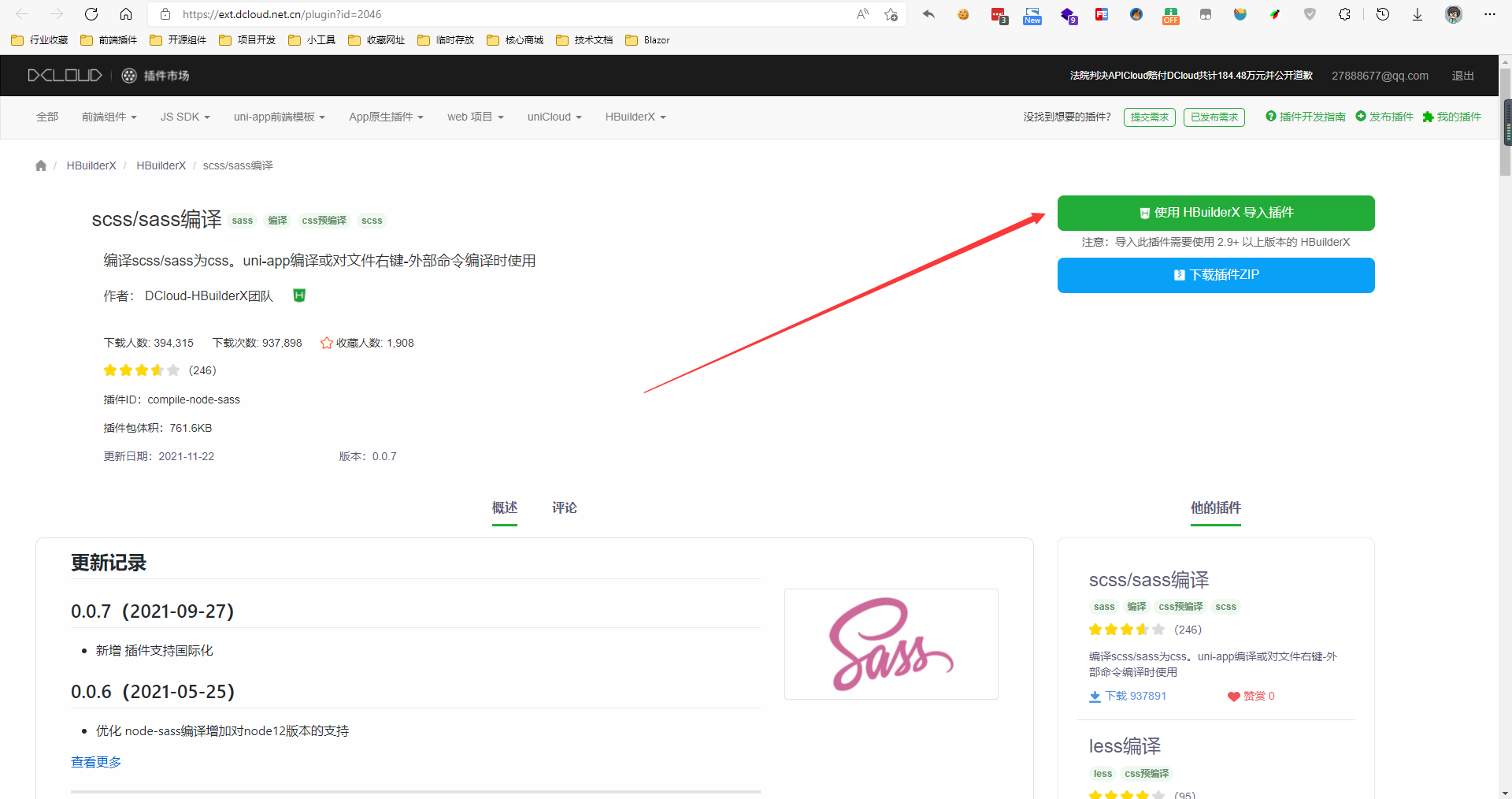Screen dimensions: 1512x799
Task: Click the 下载 937891 download link
Action: (1128, 697)
